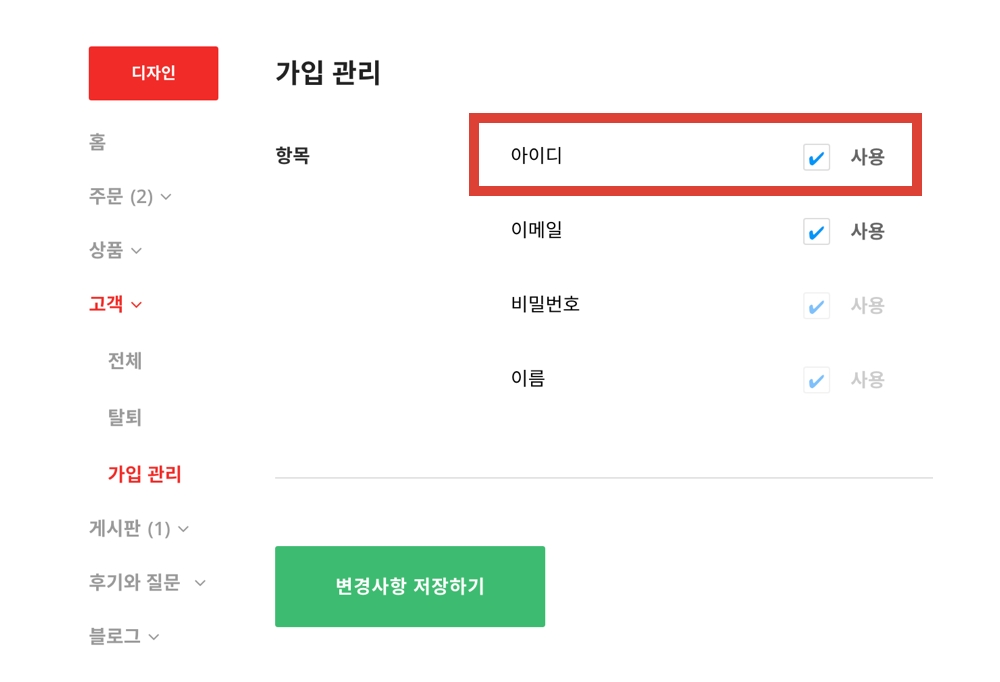Click the red 디자인 button
1000x682 pixels.
[153, 73]
